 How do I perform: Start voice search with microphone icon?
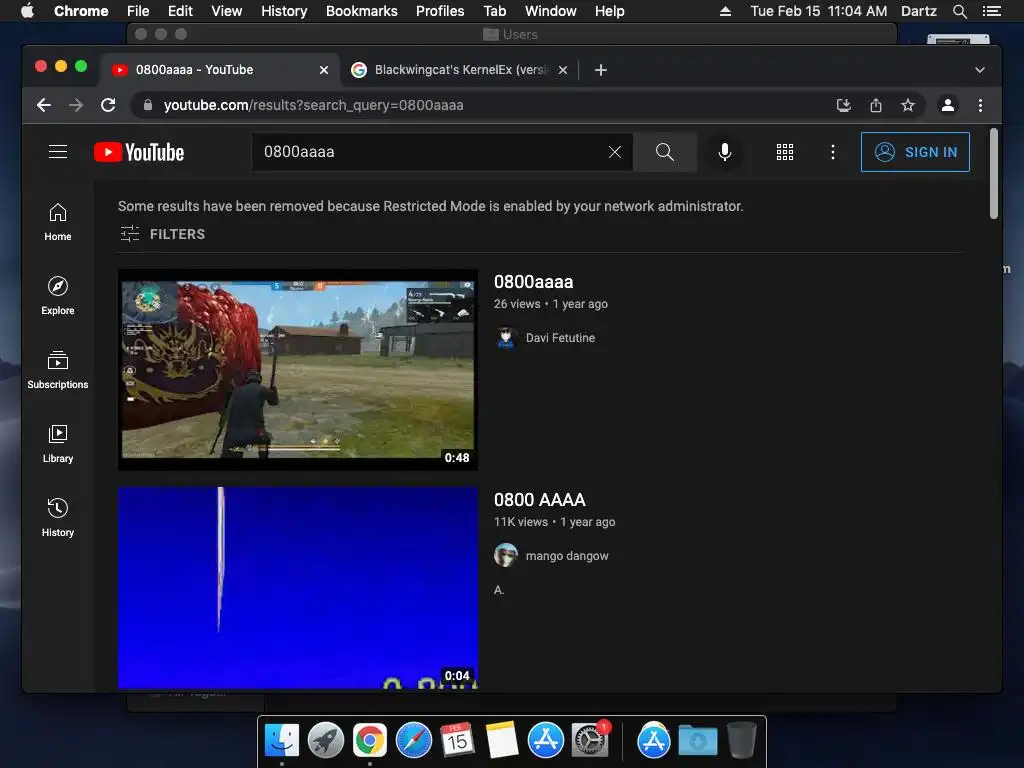click(724, 152)
